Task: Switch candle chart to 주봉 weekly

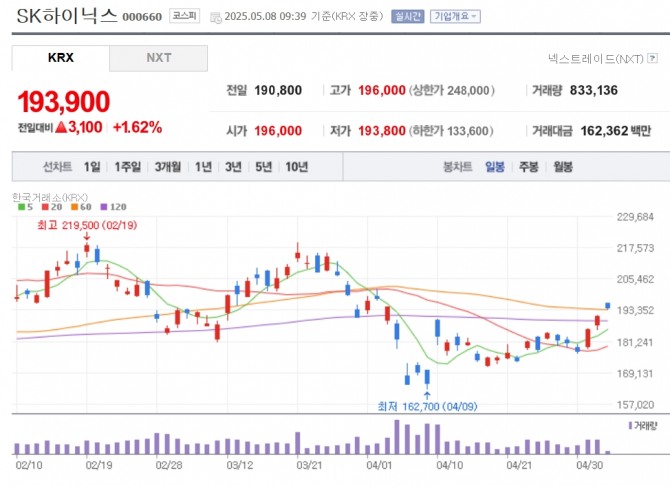Action: pyautogui.click(x=529, y=167)
